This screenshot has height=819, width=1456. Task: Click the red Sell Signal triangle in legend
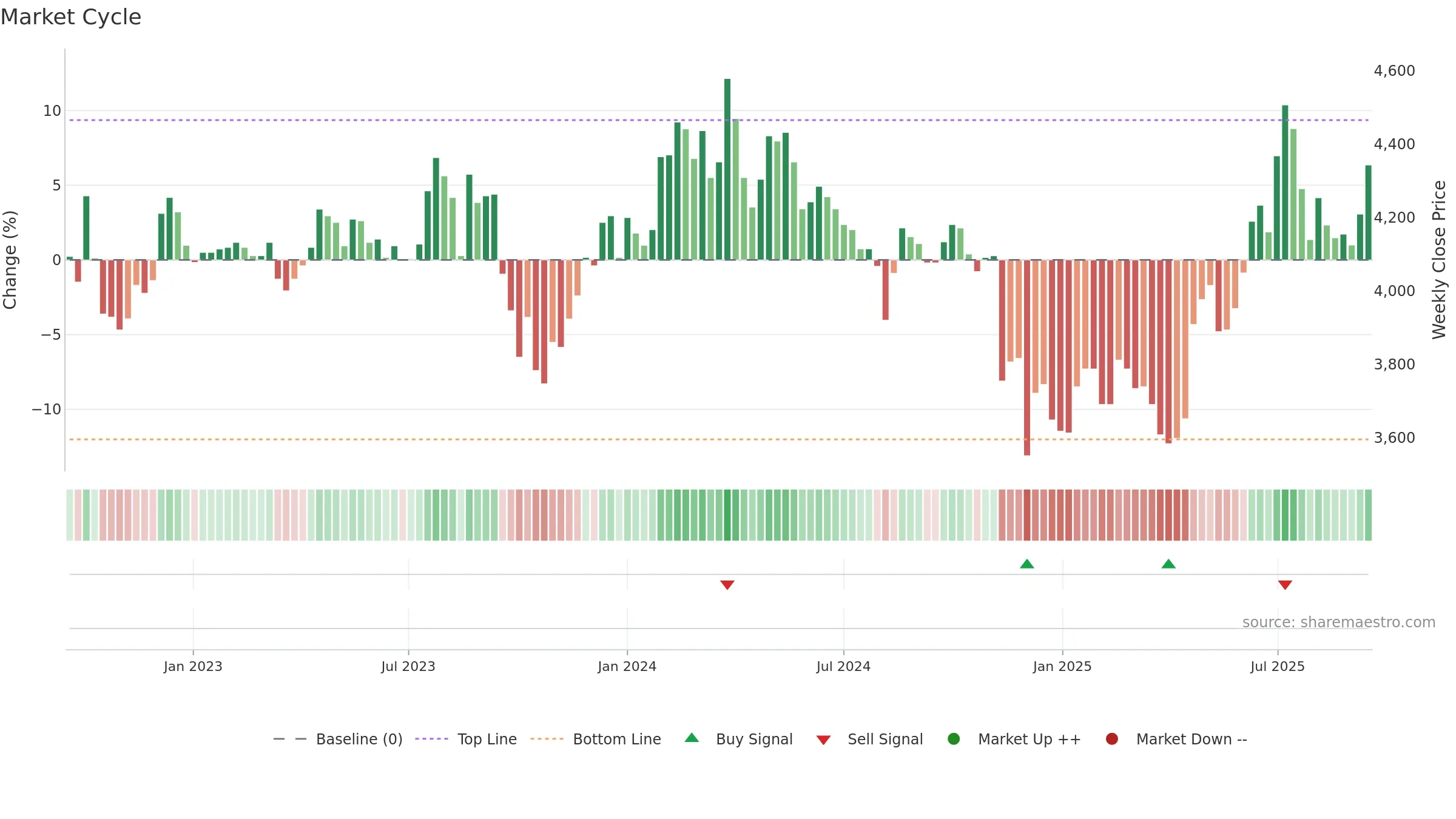[x=823, y=740]
